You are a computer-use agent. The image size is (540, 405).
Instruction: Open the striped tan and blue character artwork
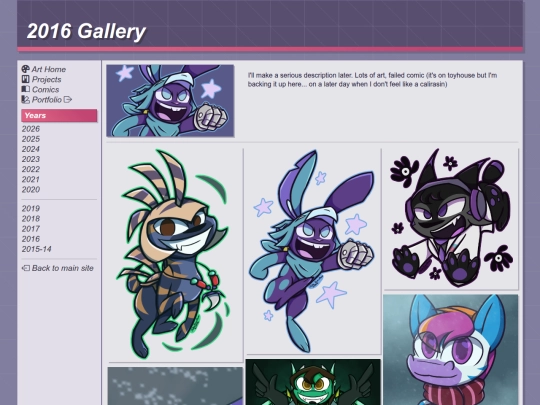pos(175,255)
